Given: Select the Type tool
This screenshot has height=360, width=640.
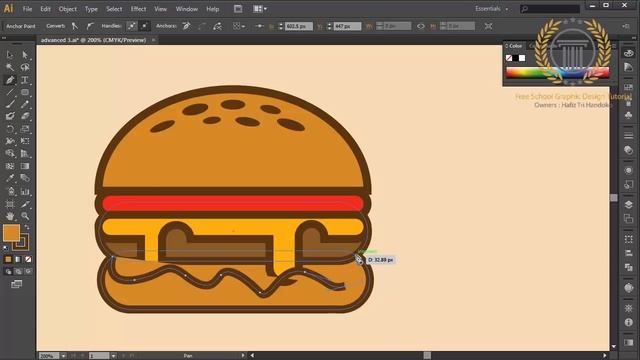Looking at the screenshot, I should click(x=25, y=80).
